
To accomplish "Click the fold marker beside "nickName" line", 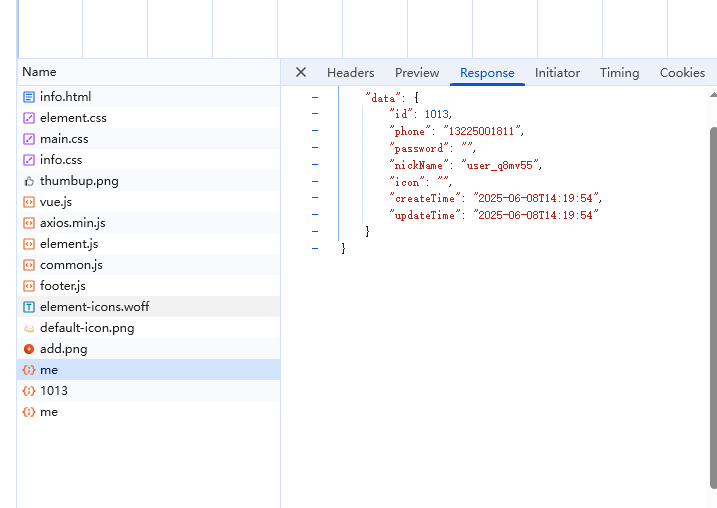I will 315,165.
